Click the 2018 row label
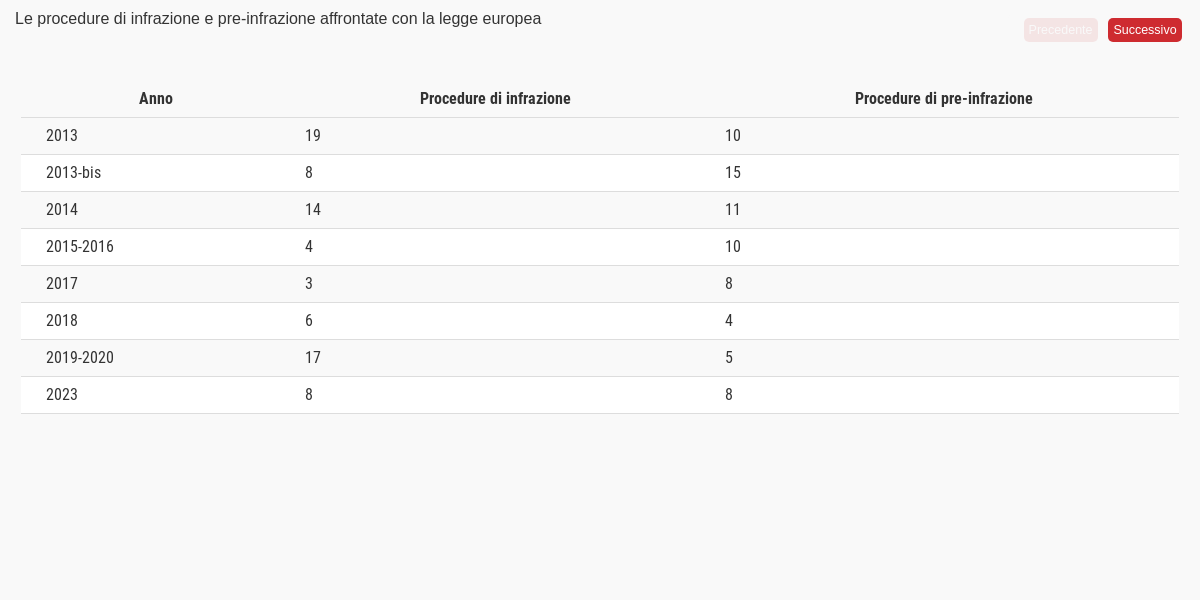 pos(62,321)
